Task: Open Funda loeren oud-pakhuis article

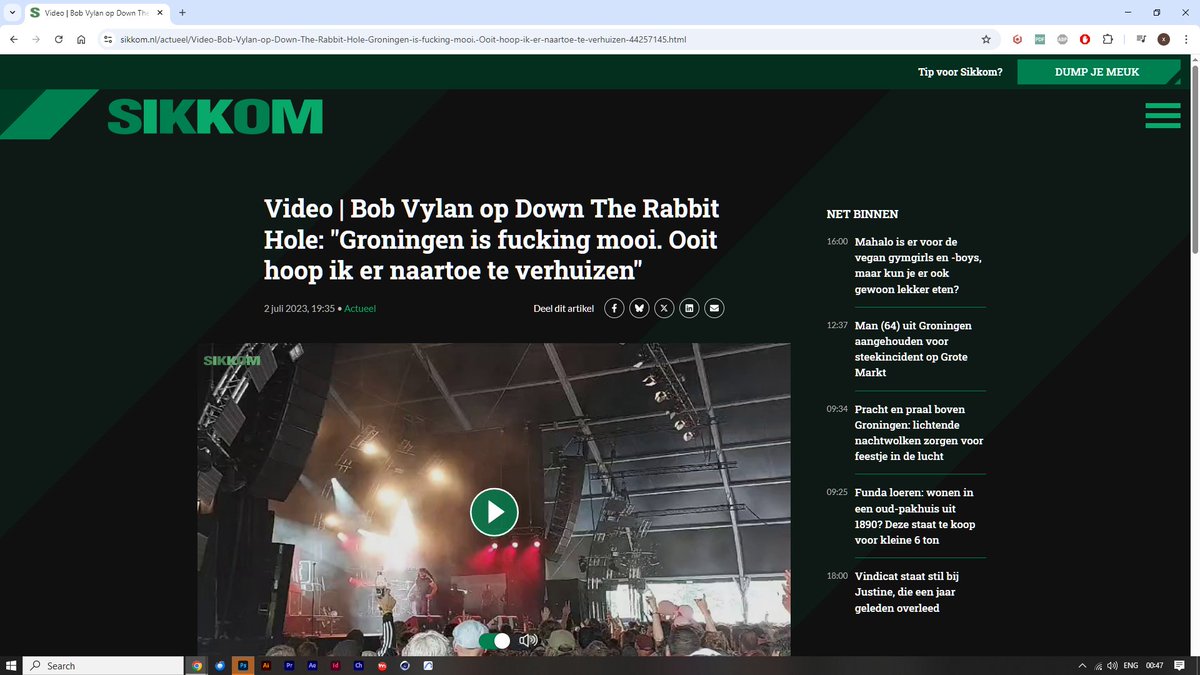Action: (x=915, y=516)
